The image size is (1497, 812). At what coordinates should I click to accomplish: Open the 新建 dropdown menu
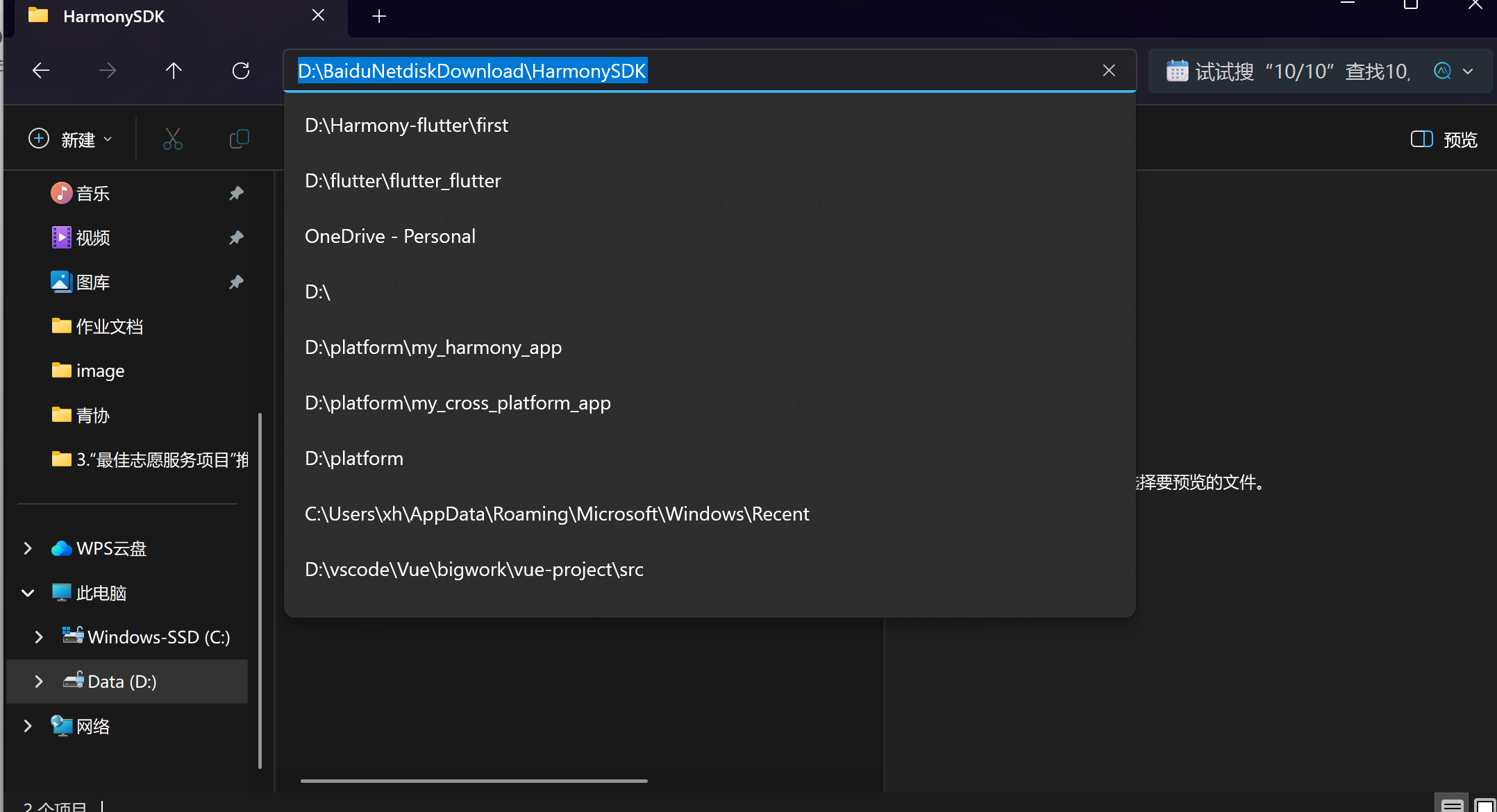pos(70,139)
